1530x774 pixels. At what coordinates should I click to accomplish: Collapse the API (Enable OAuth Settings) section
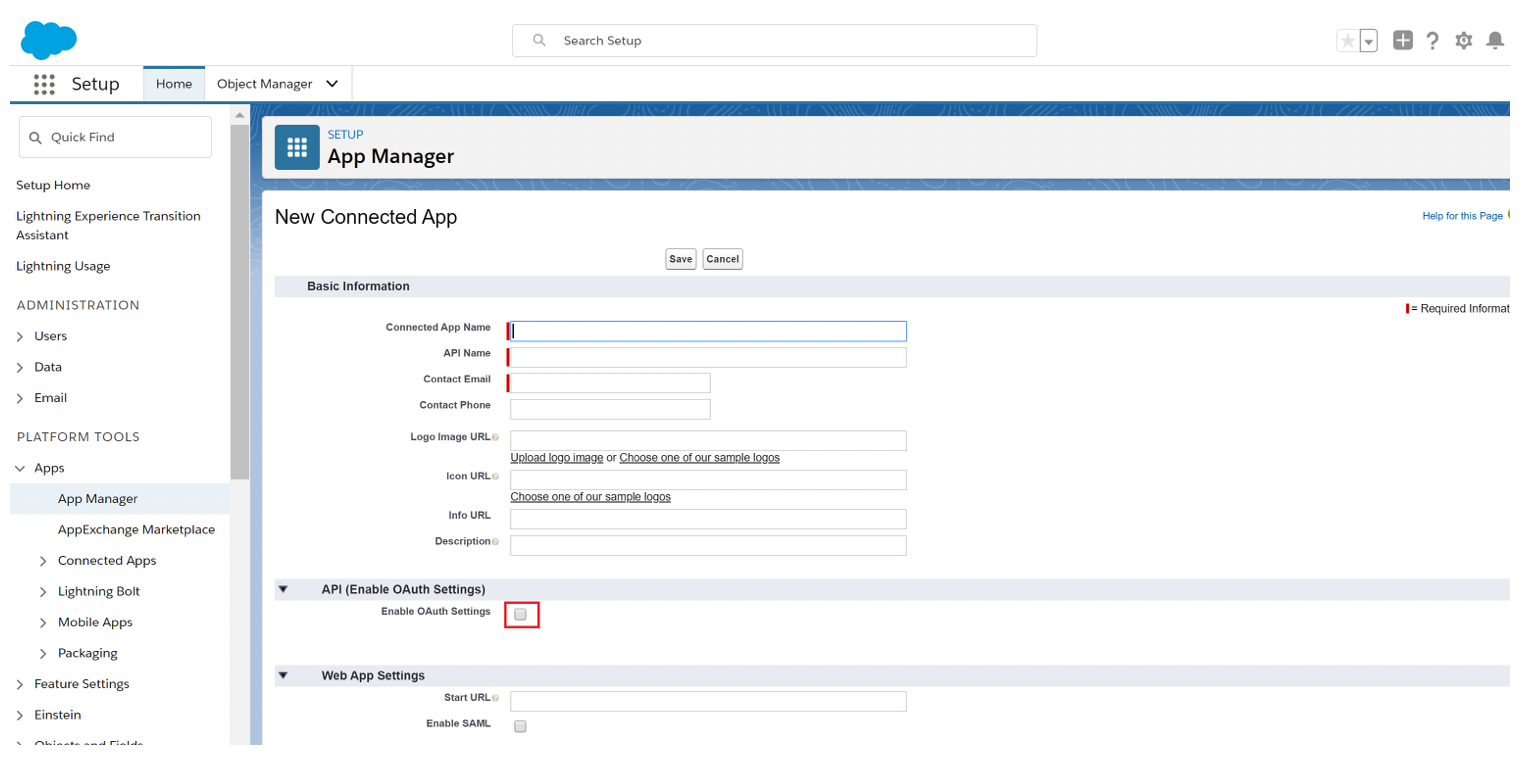(x=283, y=589)
